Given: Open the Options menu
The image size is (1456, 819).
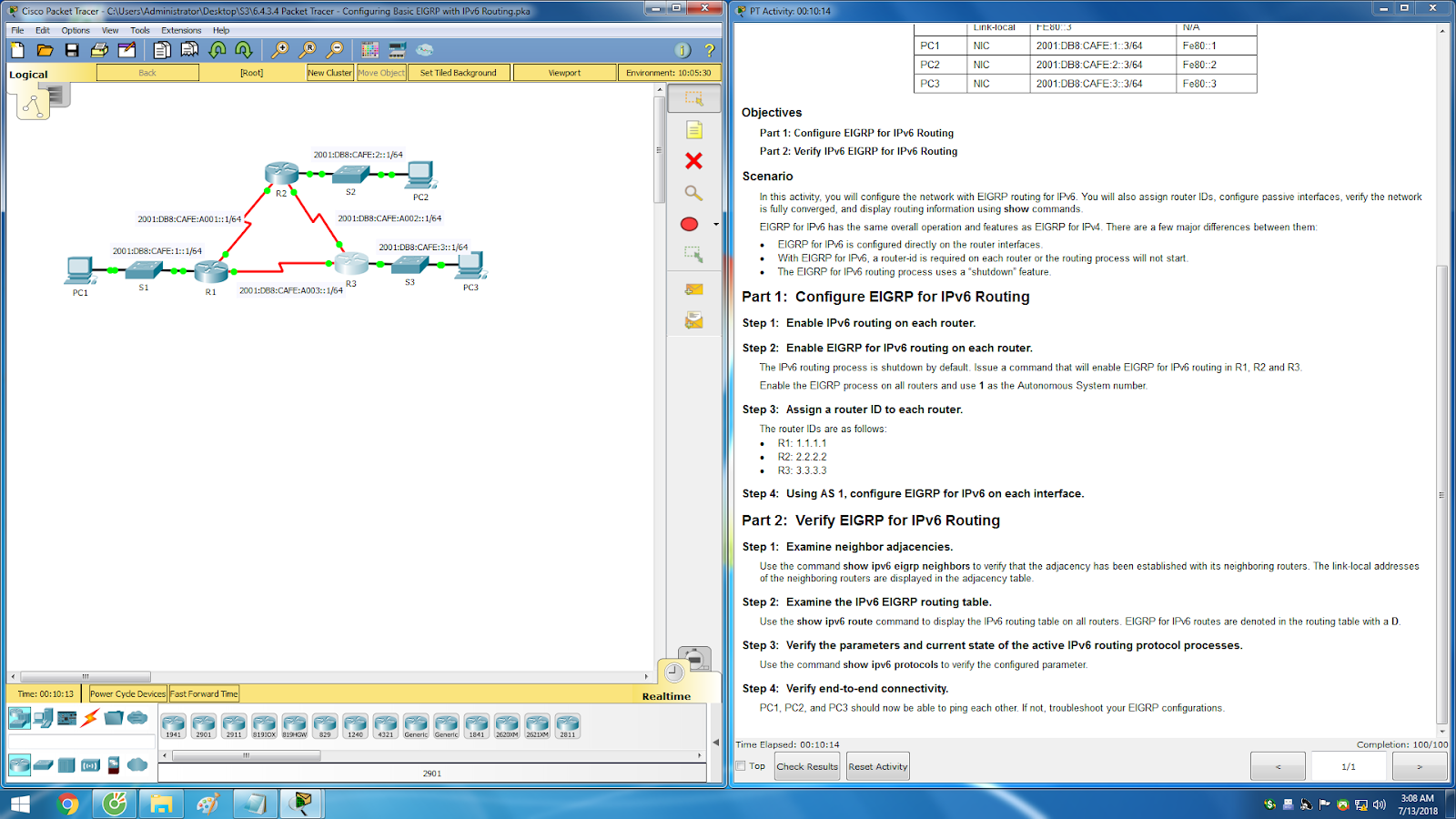Looking at the screenshot, I should click(x=76, y=30).
